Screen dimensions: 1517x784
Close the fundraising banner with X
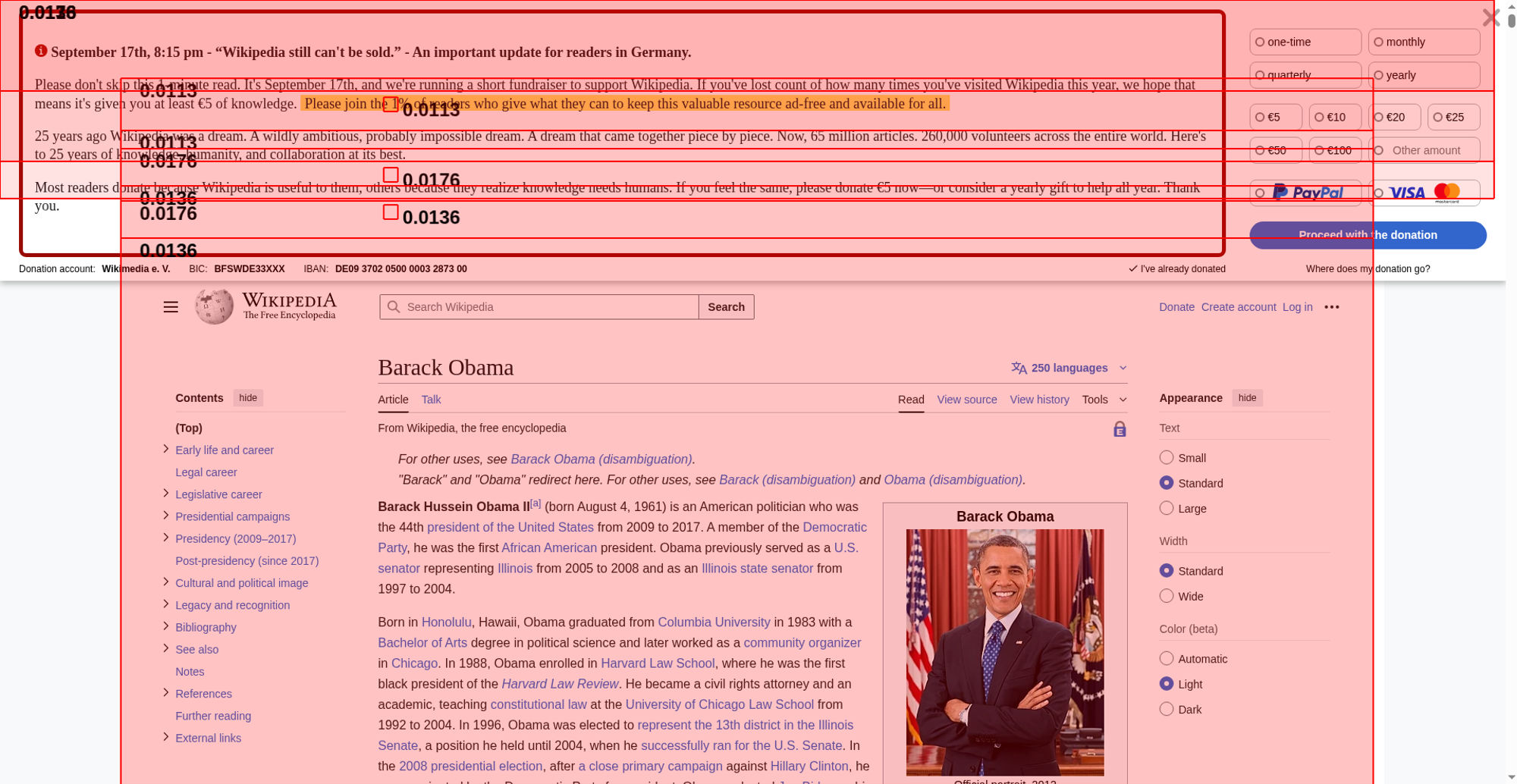pos(1490,17)
